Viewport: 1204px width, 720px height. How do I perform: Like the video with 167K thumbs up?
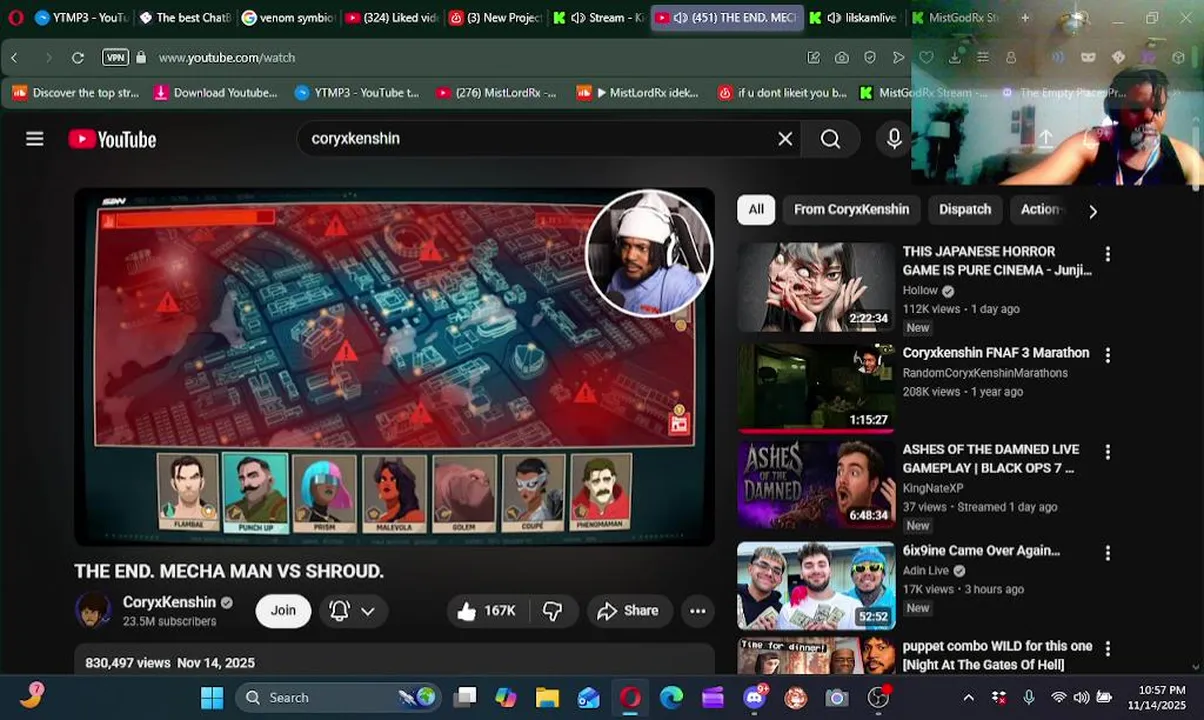pos(487,611)
